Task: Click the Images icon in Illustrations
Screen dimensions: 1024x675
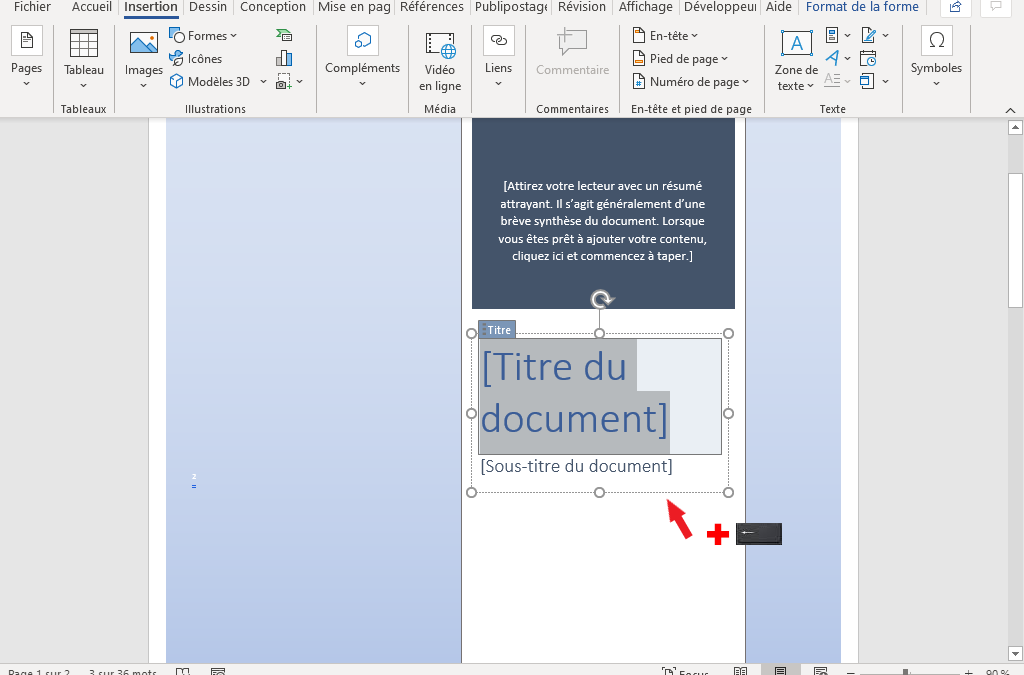Action: (x=143, y=56)
